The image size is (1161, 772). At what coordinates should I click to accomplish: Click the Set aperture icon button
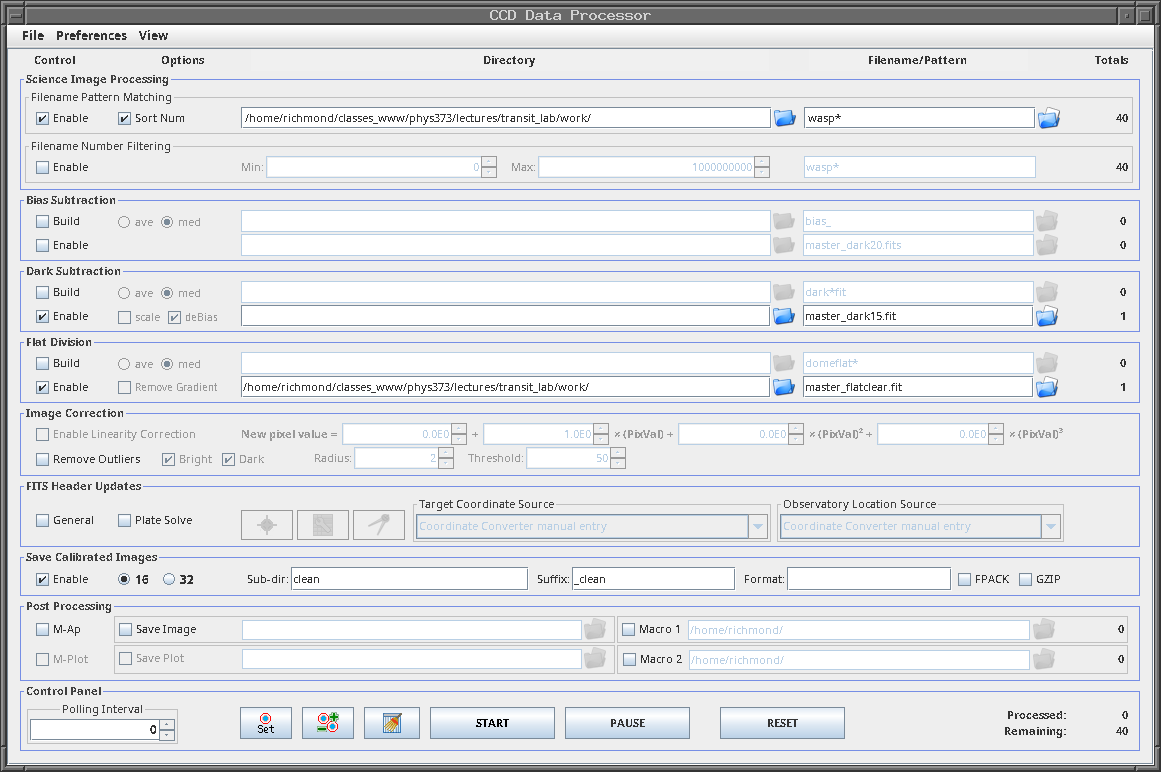265,723
